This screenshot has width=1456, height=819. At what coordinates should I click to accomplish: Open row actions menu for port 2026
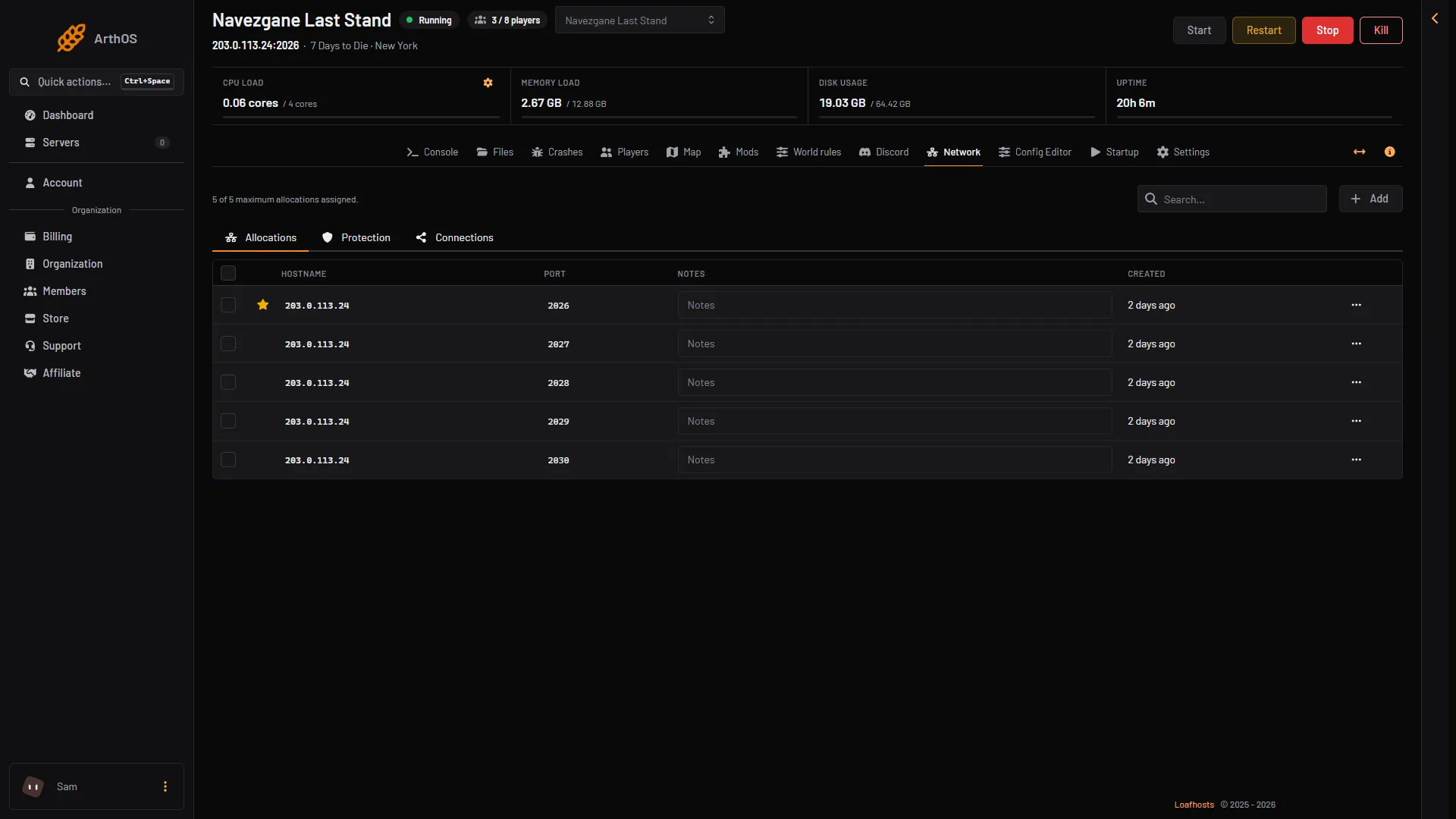pos(1356,305)
